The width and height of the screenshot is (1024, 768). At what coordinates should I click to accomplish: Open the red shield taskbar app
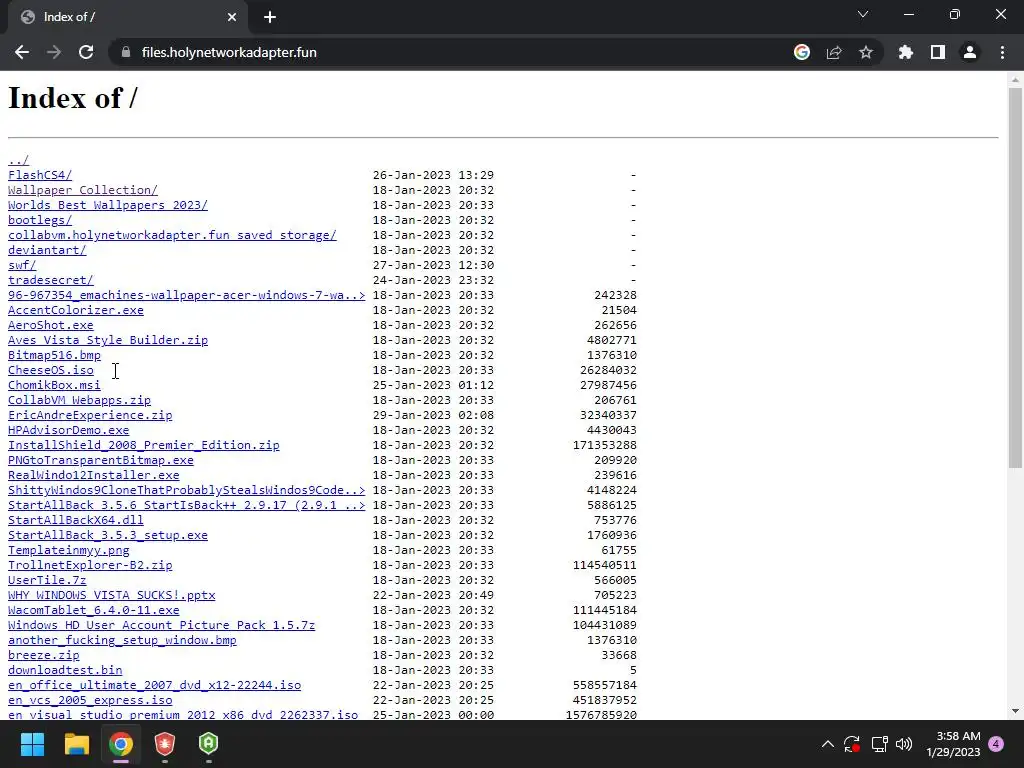coord(165,744)
